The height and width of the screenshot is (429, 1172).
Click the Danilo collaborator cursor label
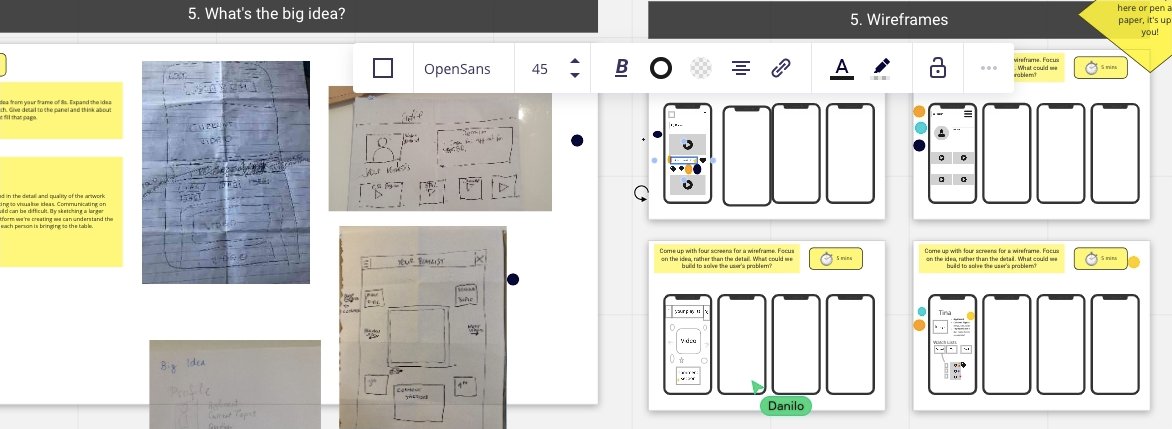786,406
